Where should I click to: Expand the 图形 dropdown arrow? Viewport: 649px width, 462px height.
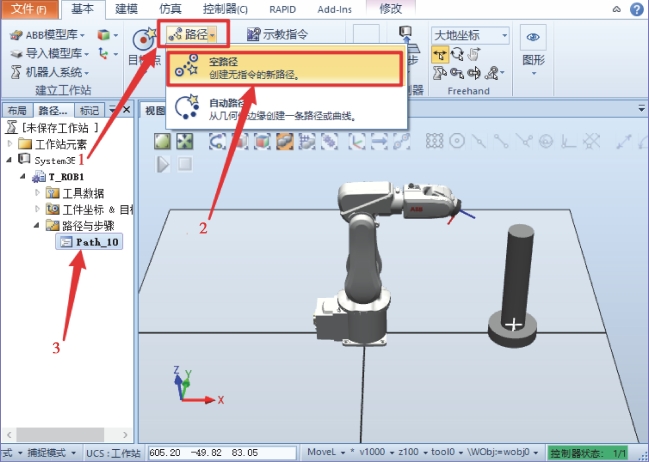click(x=534, y=74)
